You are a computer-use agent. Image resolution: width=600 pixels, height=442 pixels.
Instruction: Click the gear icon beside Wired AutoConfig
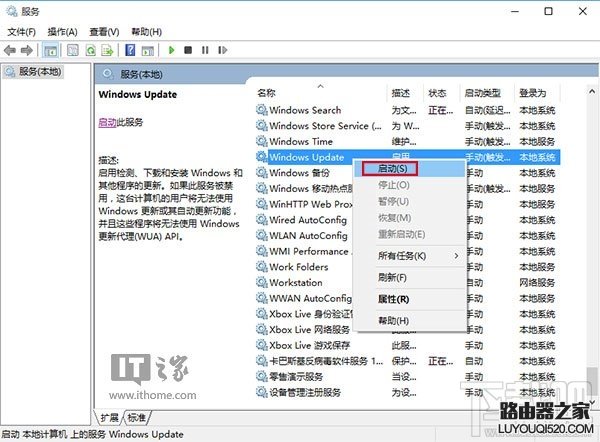coord(262,220)
